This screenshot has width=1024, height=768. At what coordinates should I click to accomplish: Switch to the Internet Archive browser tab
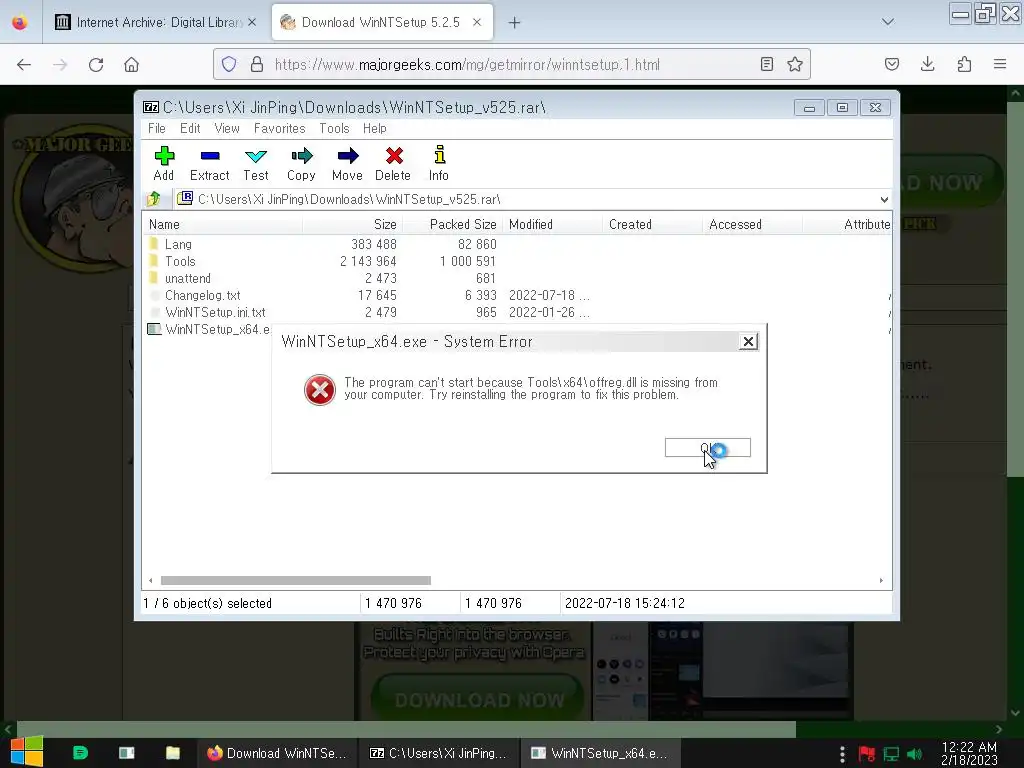(x=155, y=22)
